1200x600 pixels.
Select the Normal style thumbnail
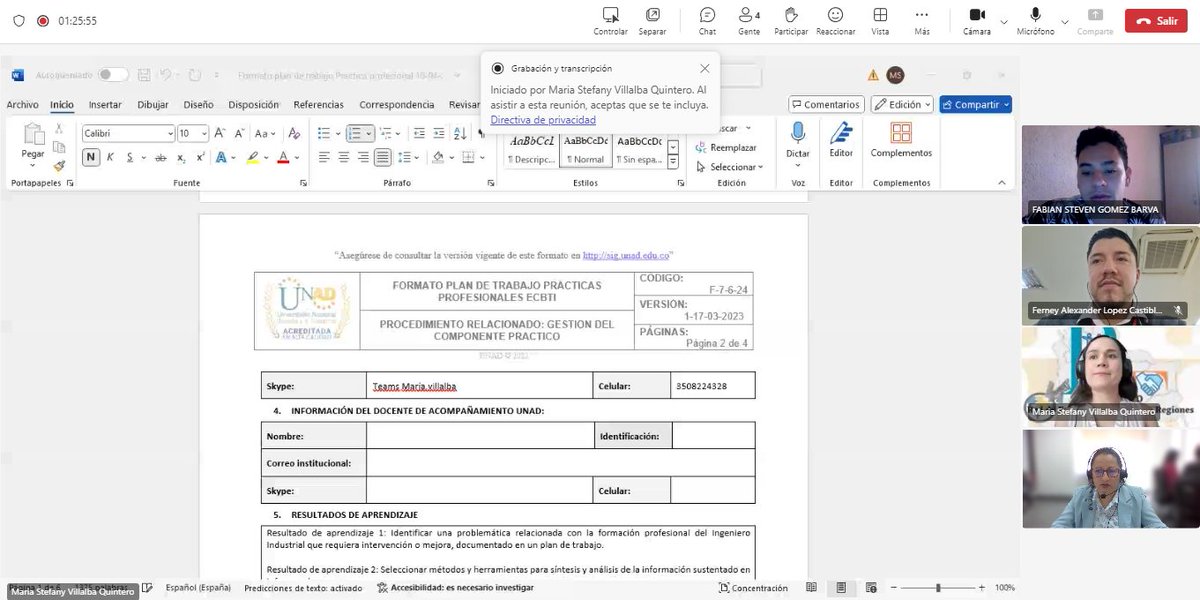point(586,149)
